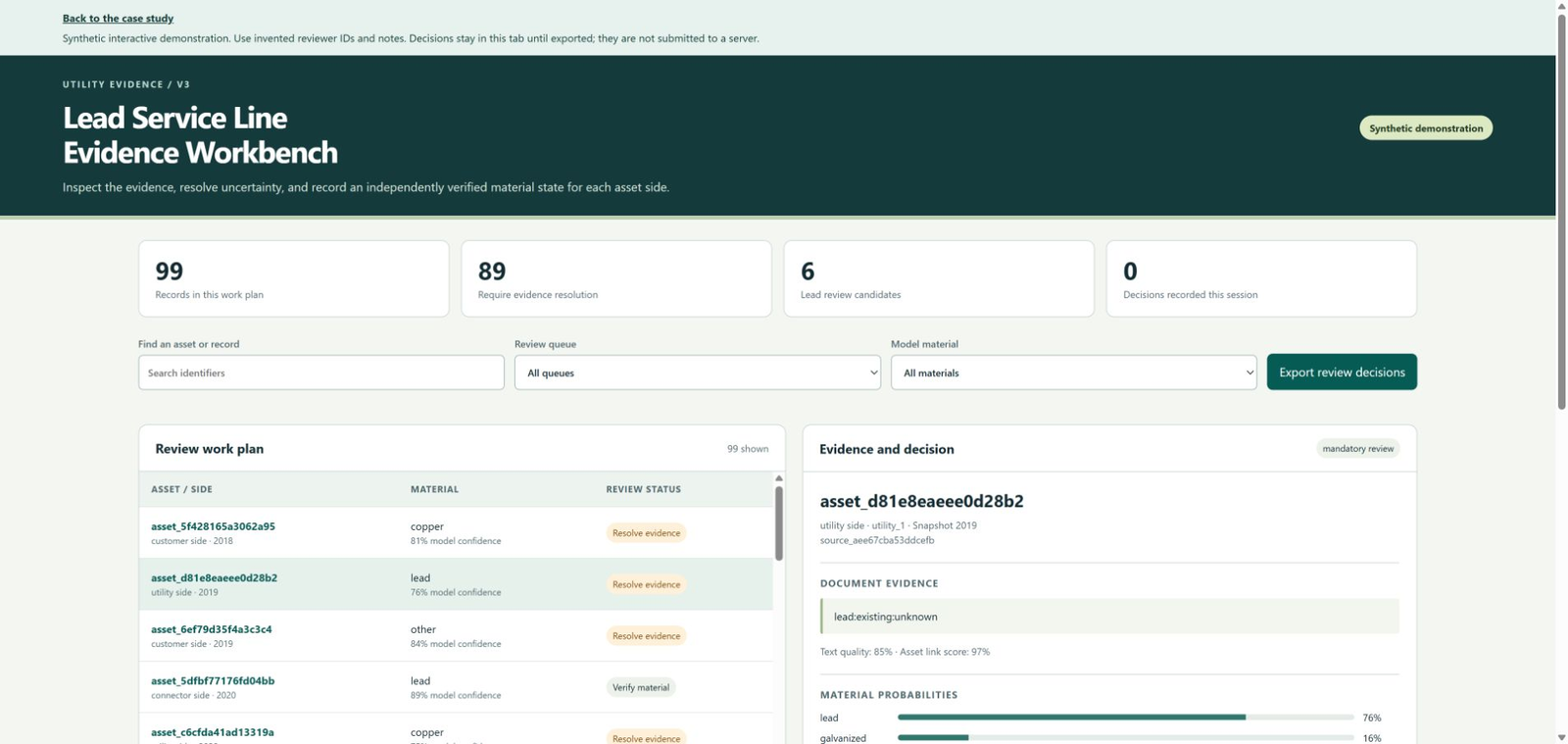
Task: Click the 89% model confidence text
Action: click(x=456, y=696)
